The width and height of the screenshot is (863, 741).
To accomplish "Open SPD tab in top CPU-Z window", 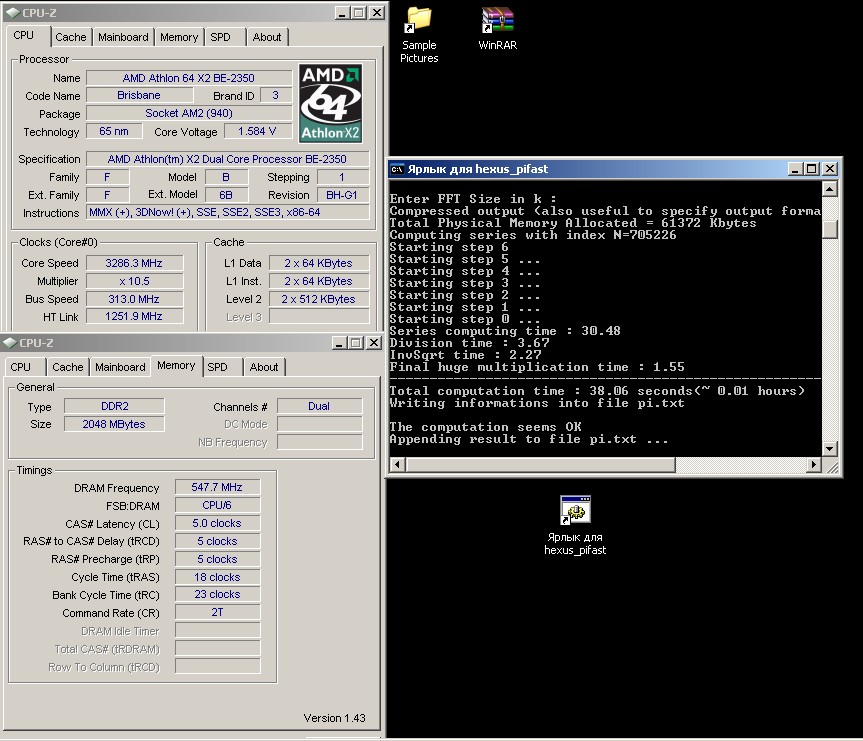I will [x=220, y=37].
